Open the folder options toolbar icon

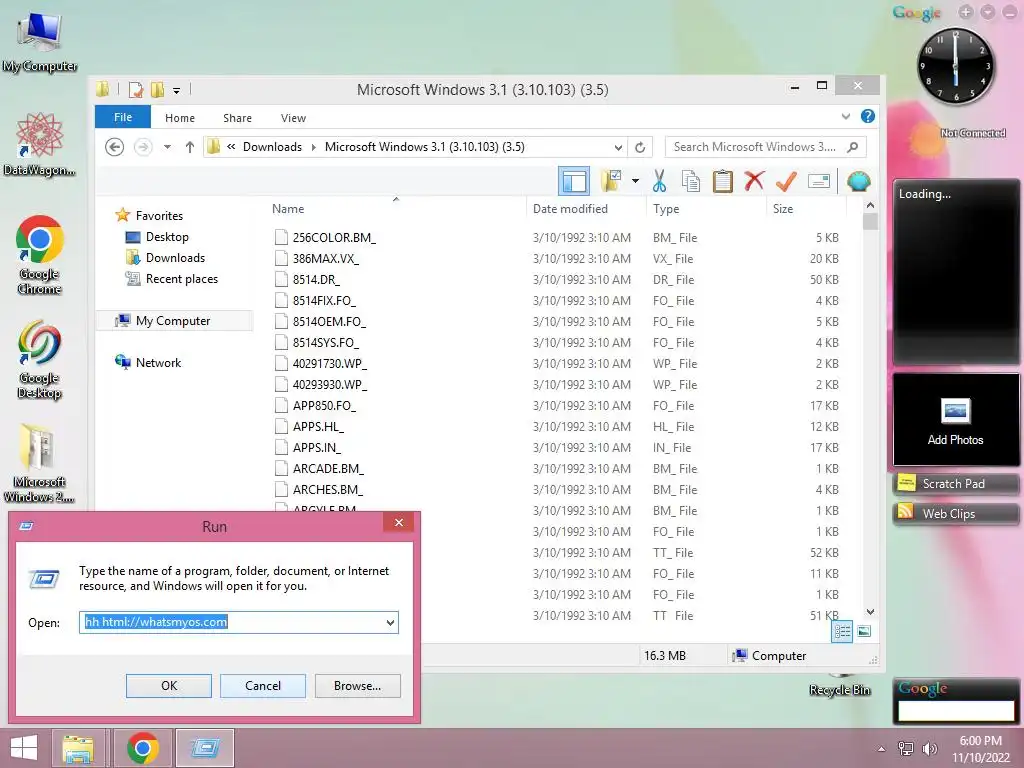point(611,181)
